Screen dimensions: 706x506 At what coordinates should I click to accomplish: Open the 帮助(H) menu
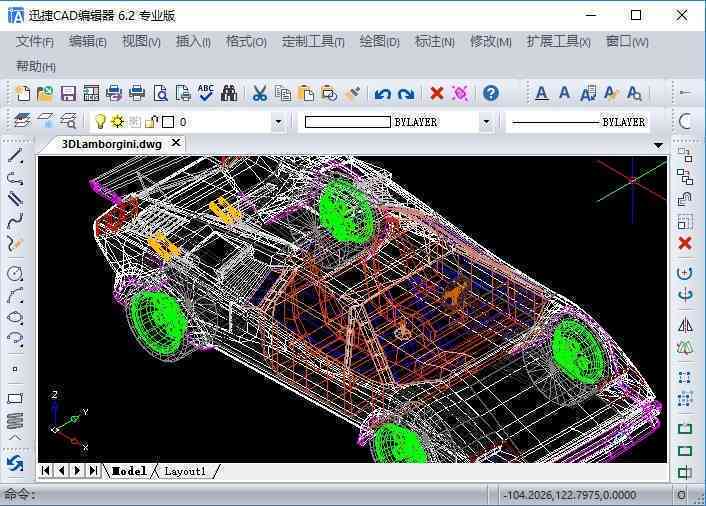(36, 67)
